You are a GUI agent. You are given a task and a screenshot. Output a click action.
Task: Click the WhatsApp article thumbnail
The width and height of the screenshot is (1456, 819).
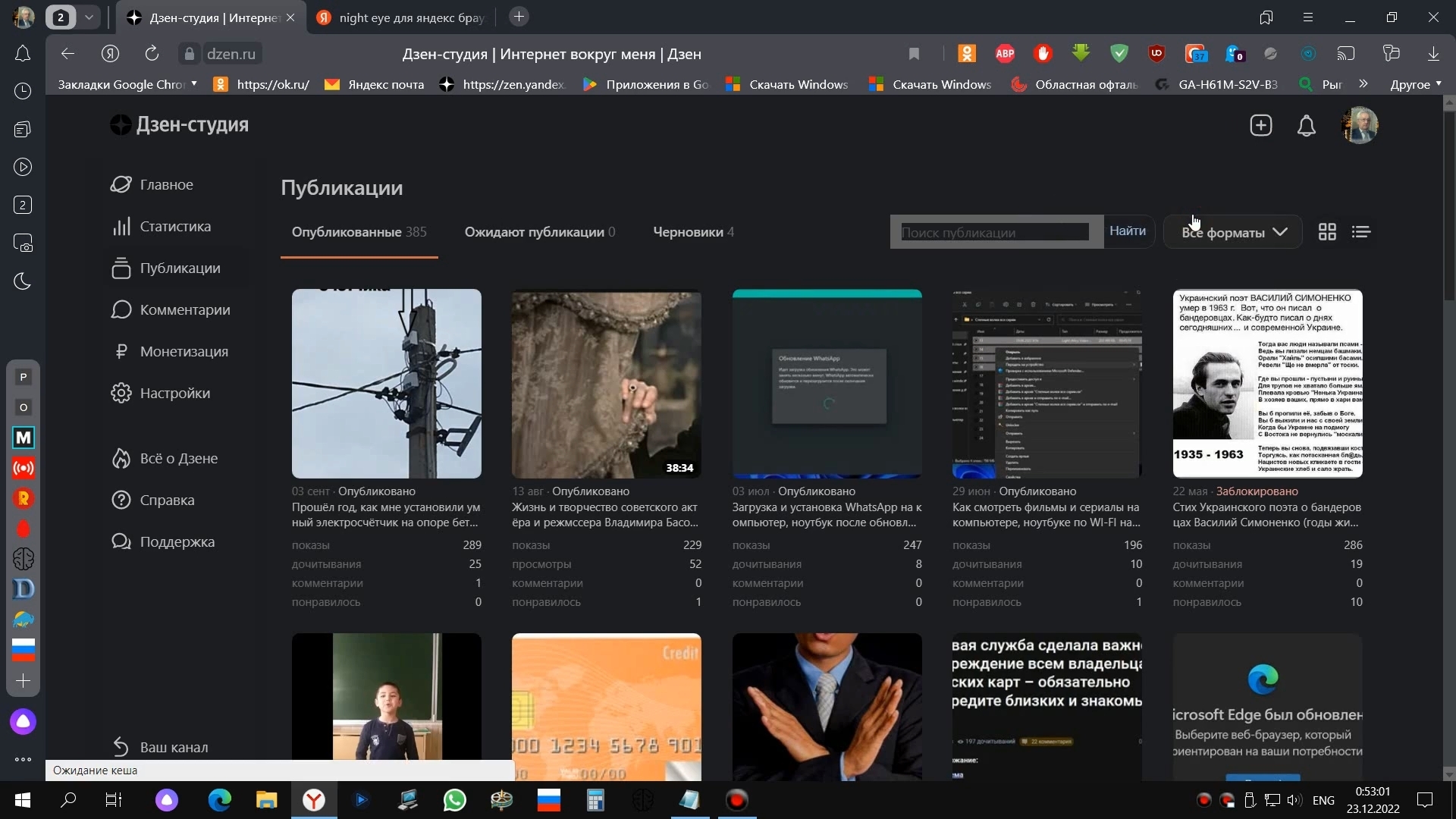click(826, 384)
